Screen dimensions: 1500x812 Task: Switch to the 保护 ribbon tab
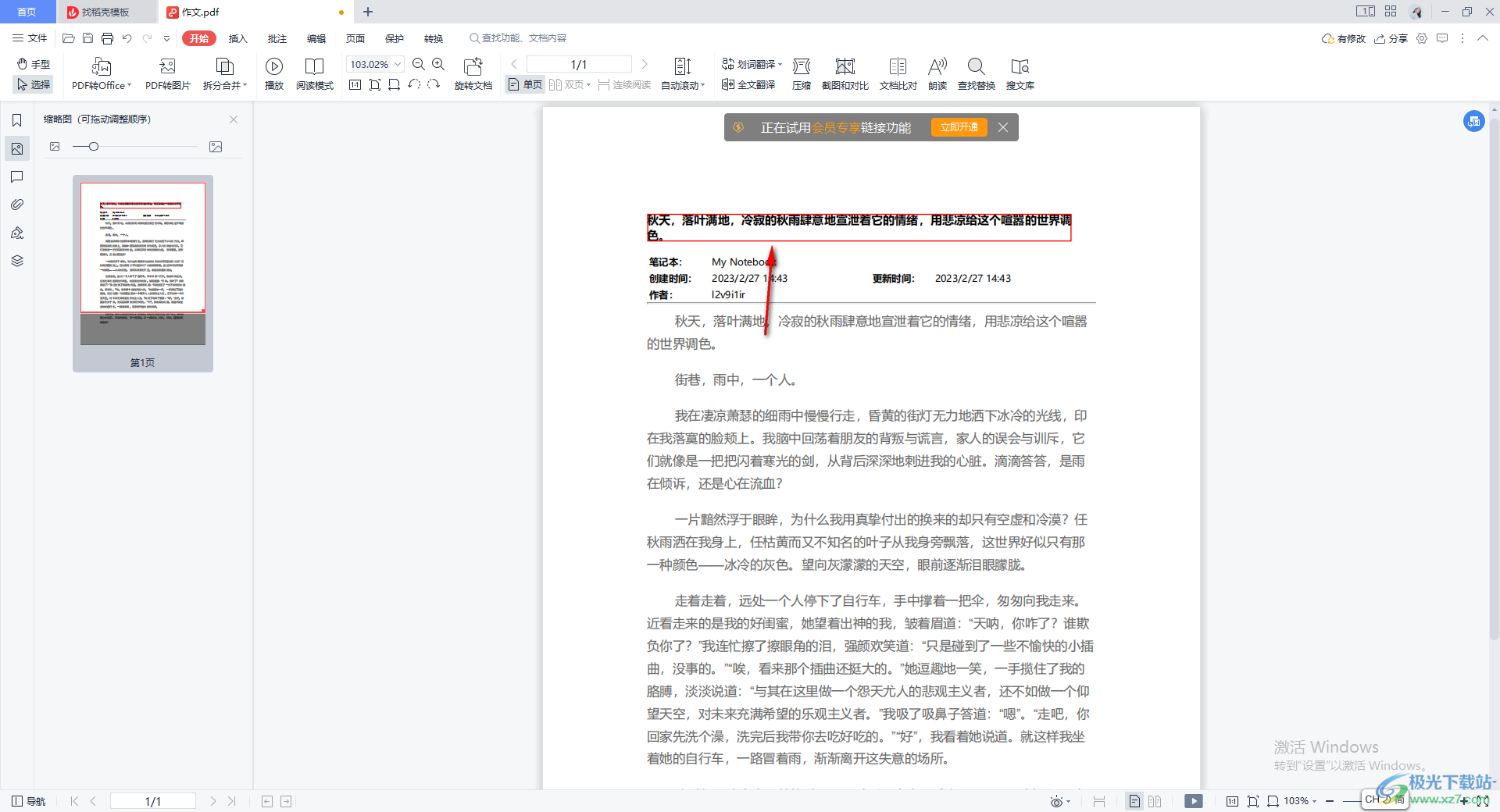(395, 38)
